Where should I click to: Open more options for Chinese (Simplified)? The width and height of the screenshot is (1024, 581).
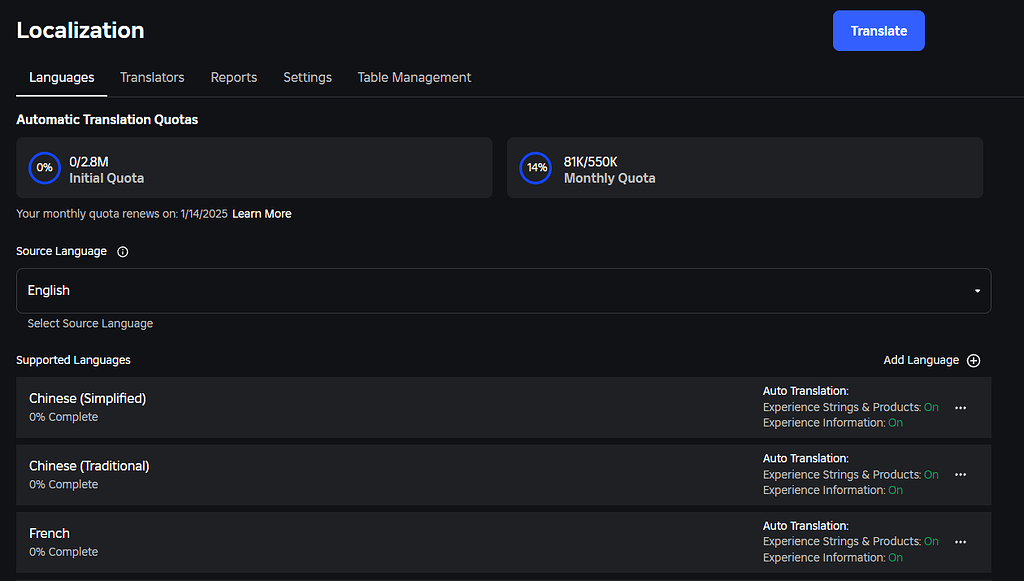(x=961, y=408)
